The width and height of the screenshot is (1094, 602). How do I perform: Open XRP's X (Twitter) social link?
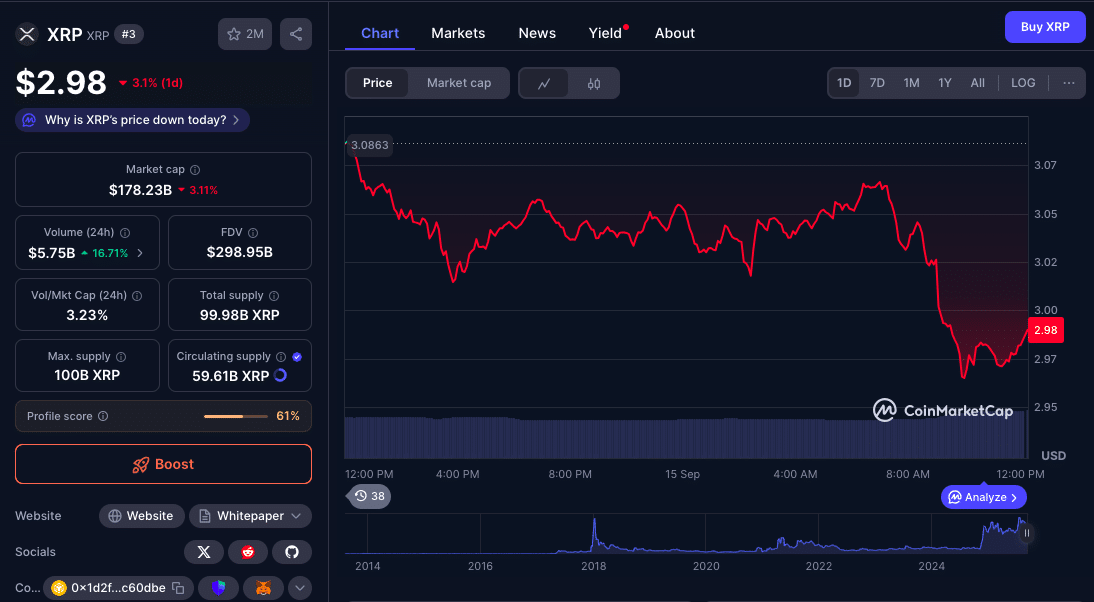pyautogui.click(x=204, y=552)
